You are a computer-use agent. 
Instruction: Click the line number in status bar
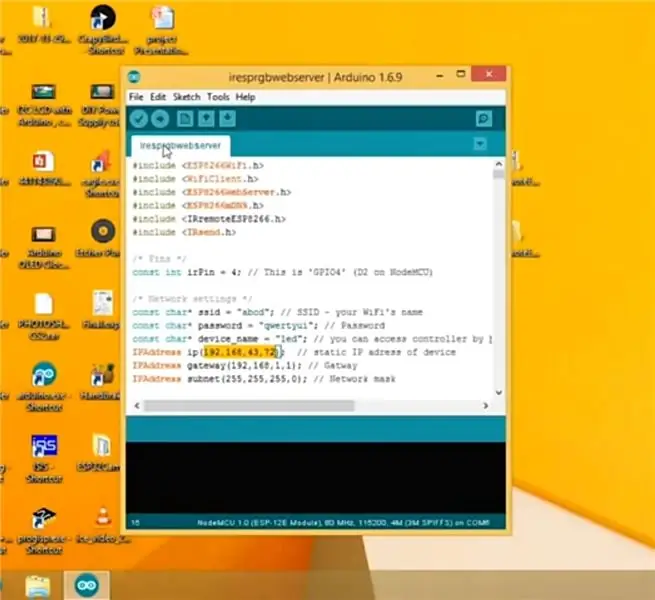(x=136, y=523)
